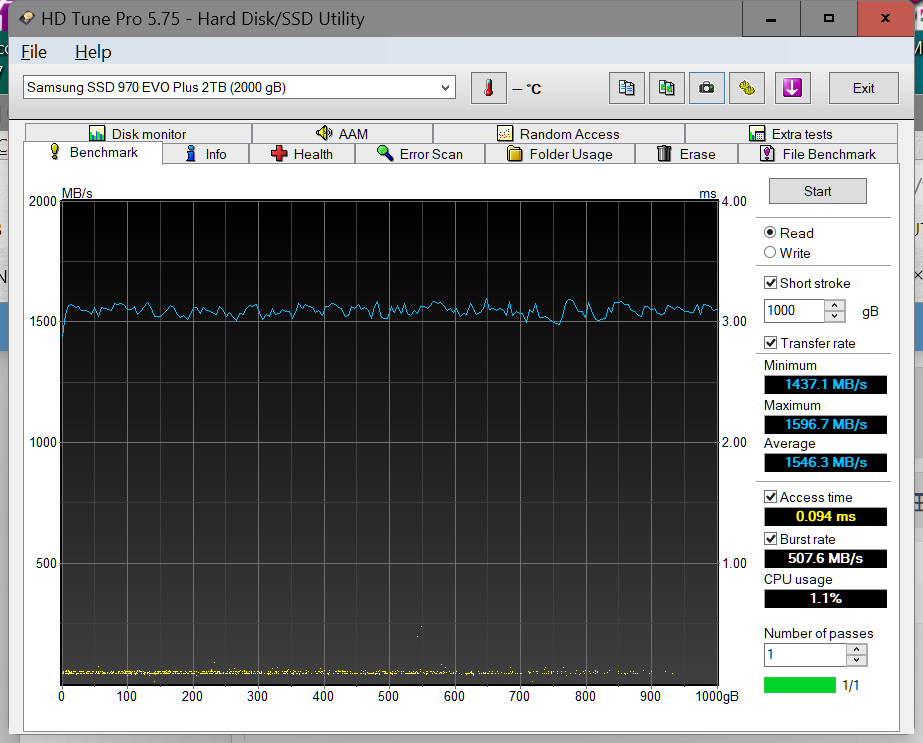This screenshot has width=923, height=743.
Task: Click the yellow options icon
Action: pos(747,88)
